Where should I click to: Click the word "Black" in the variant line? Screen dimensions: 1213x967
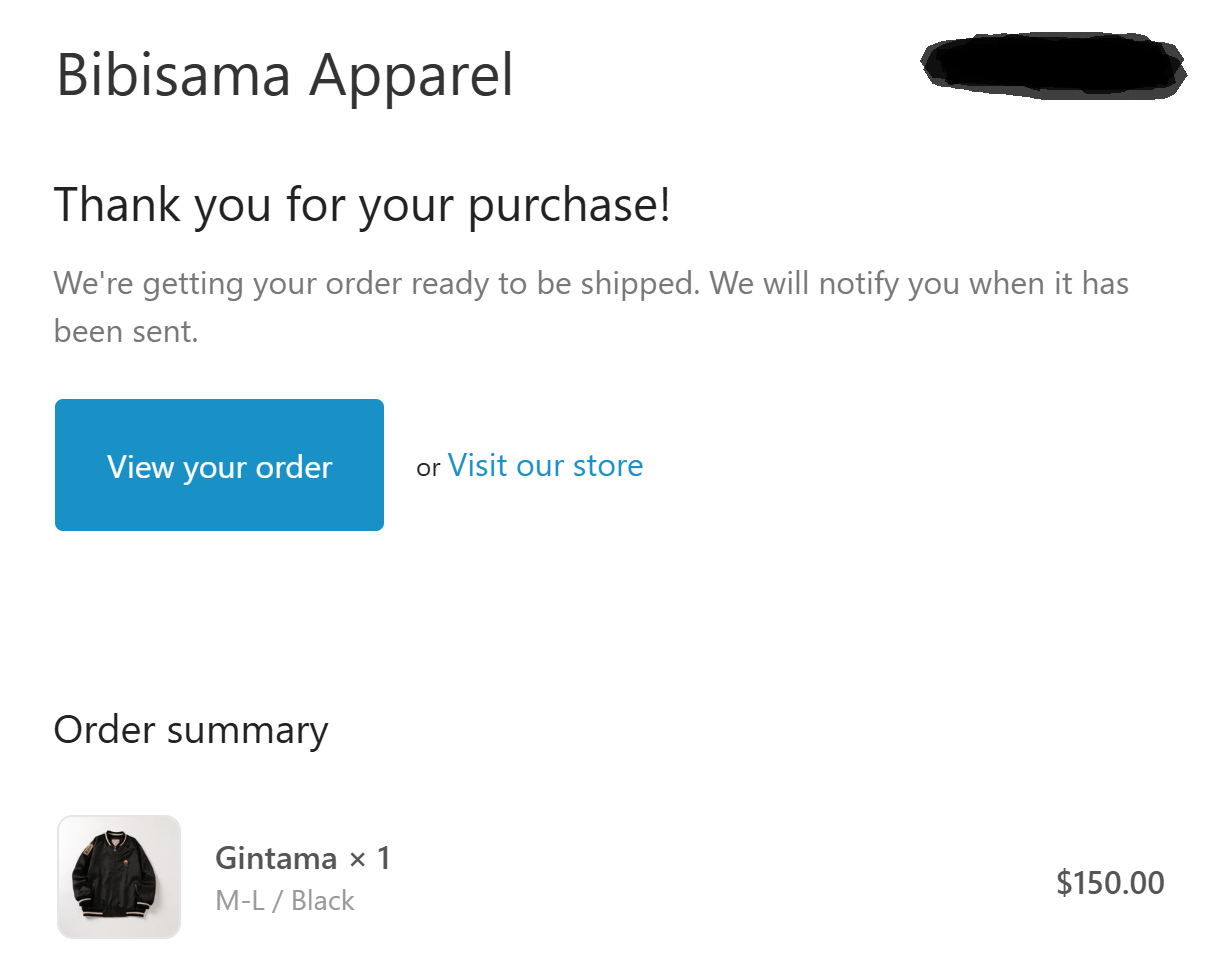(323, 901)
